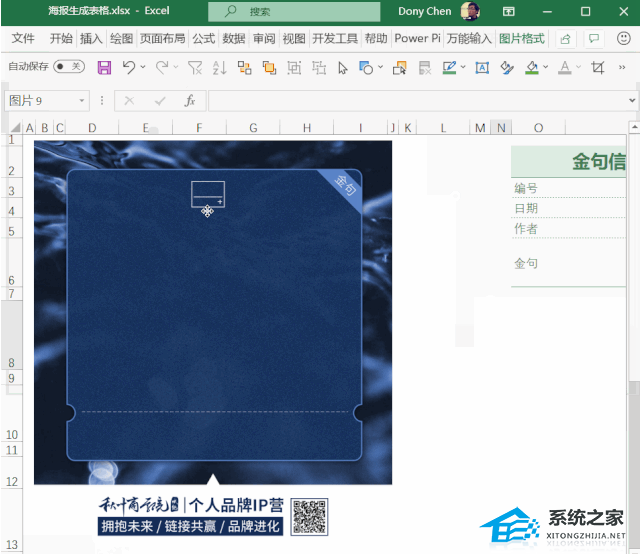Screen dimensions: 641x554
Task: Select column N header
Action: click(501, 128)
